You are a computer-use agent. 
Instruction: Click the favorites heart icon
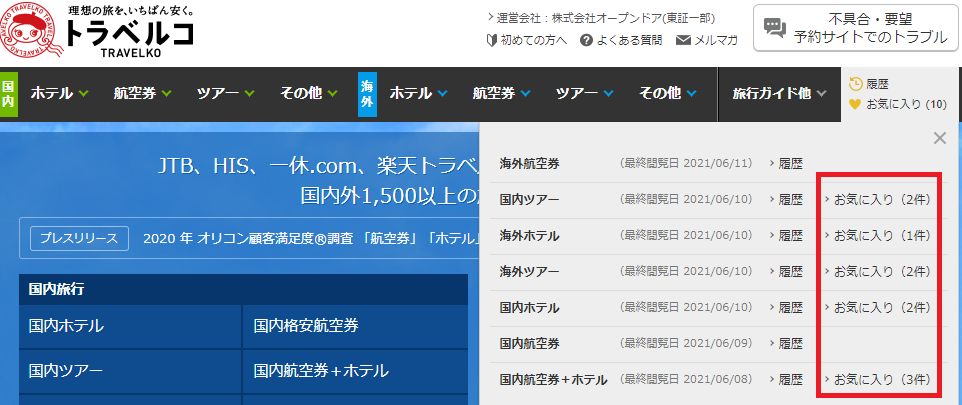[x=855, y=104]
